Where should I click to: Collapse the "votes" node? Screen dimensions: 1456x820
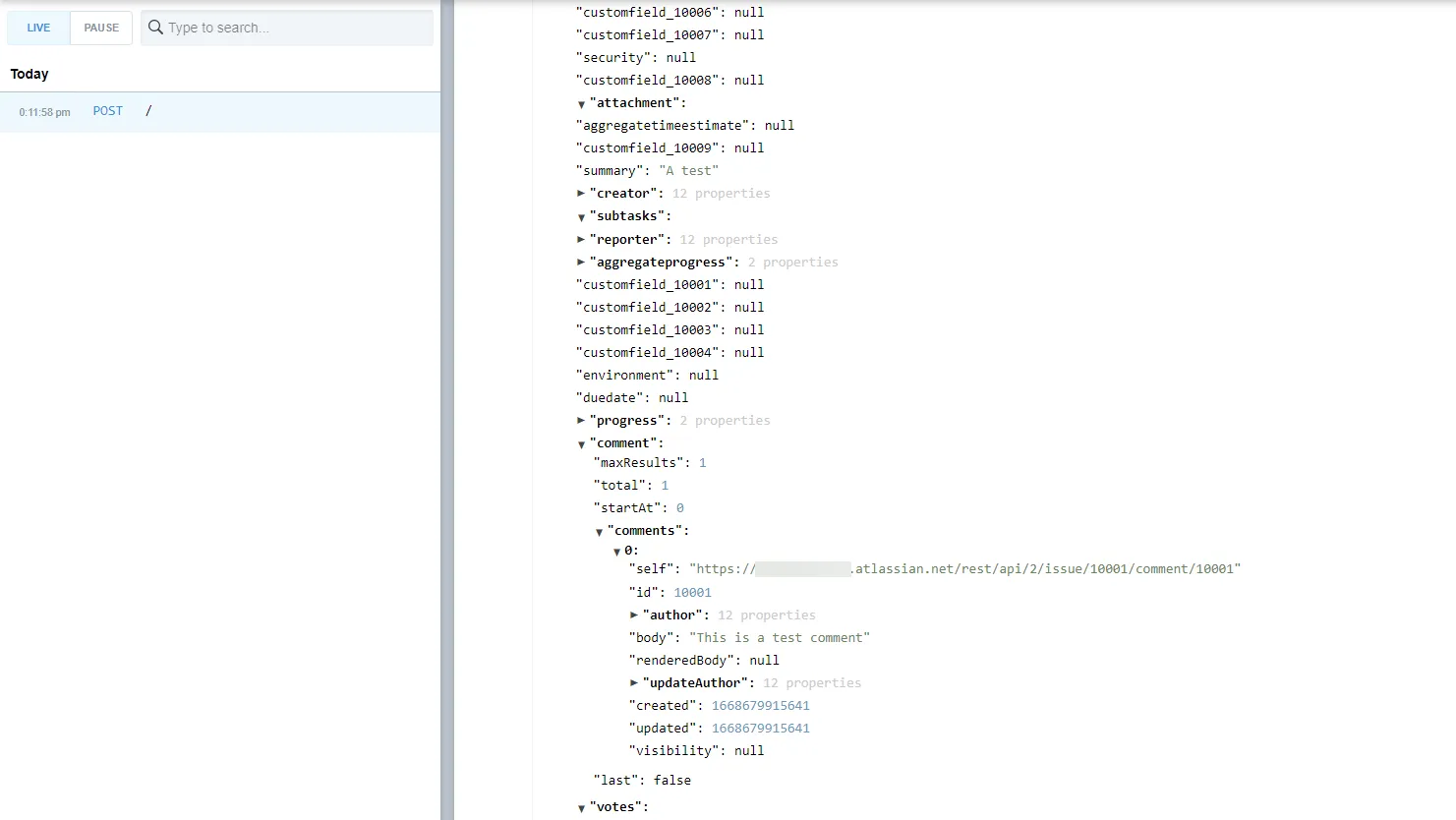click(x=581, y=807)
